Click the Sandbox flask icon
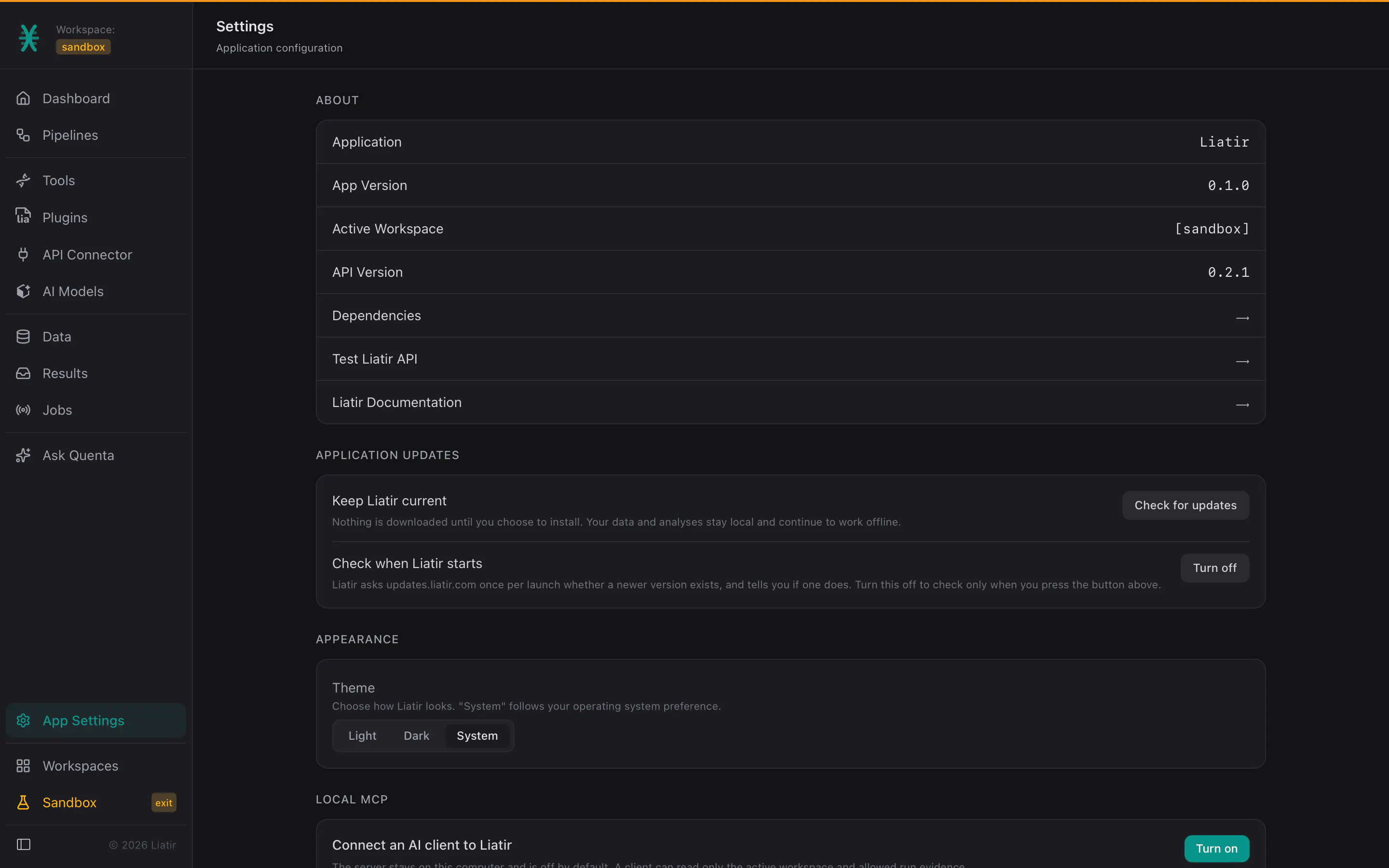The height and width of the screenshot is (868, 1389). coord(23,802)
